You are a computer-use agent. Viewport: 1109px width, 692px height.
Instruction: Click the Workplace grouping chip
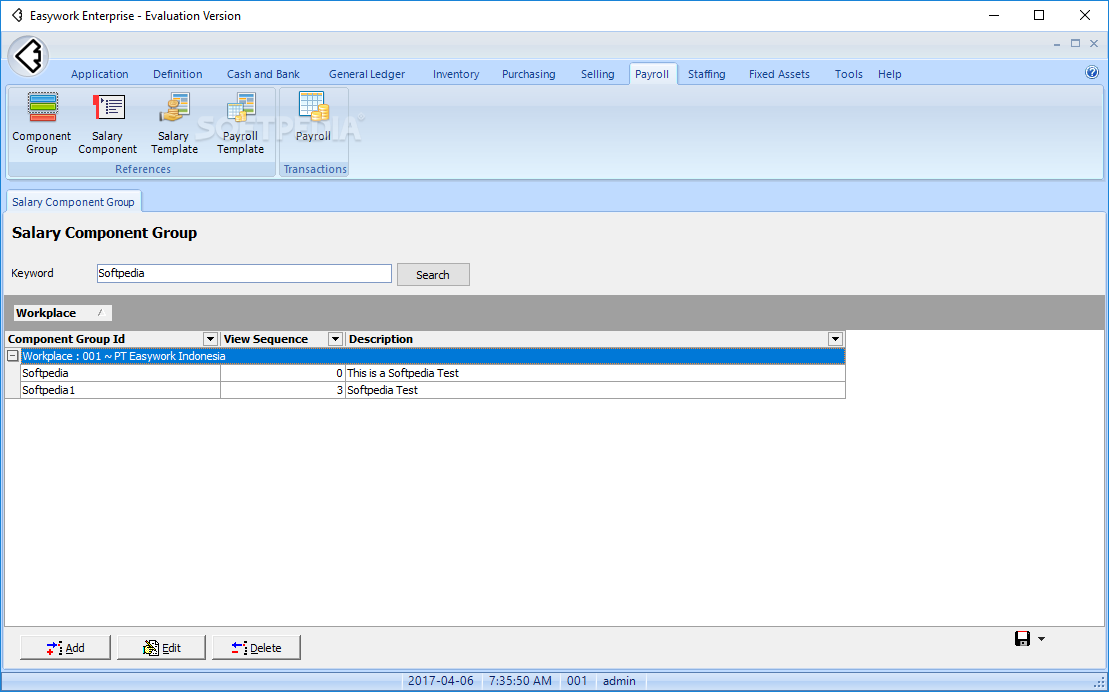click(x=63, y=313)
